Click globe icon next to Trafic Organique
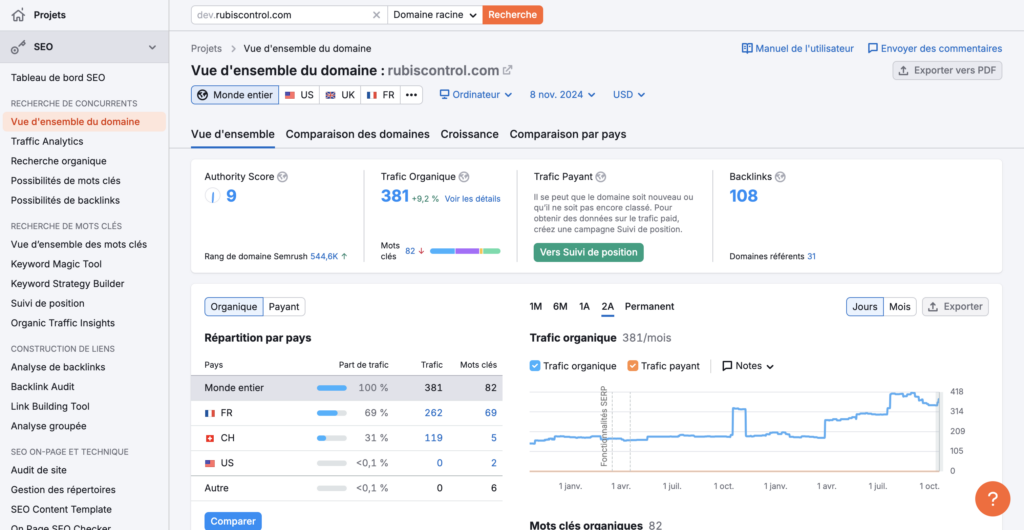This screenshot has width=1024, height=530. [464, 177]
